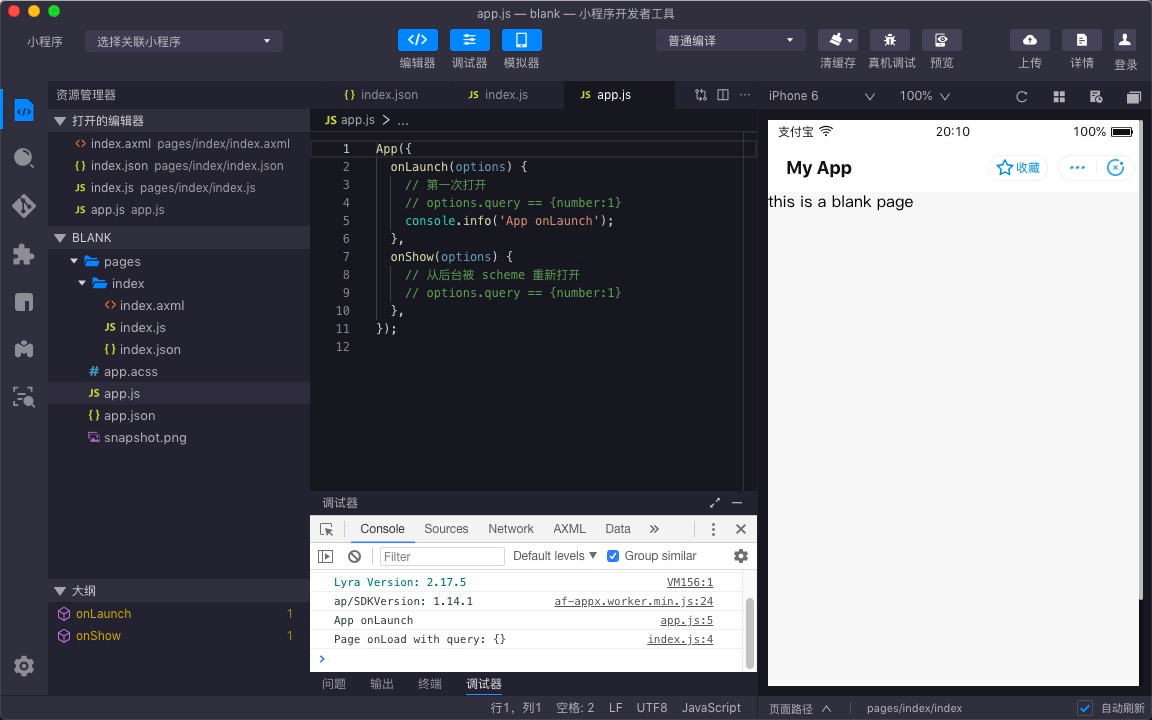Open the 问题 problems tab
The image size is (1152, 720).
[x=334, y=684]
